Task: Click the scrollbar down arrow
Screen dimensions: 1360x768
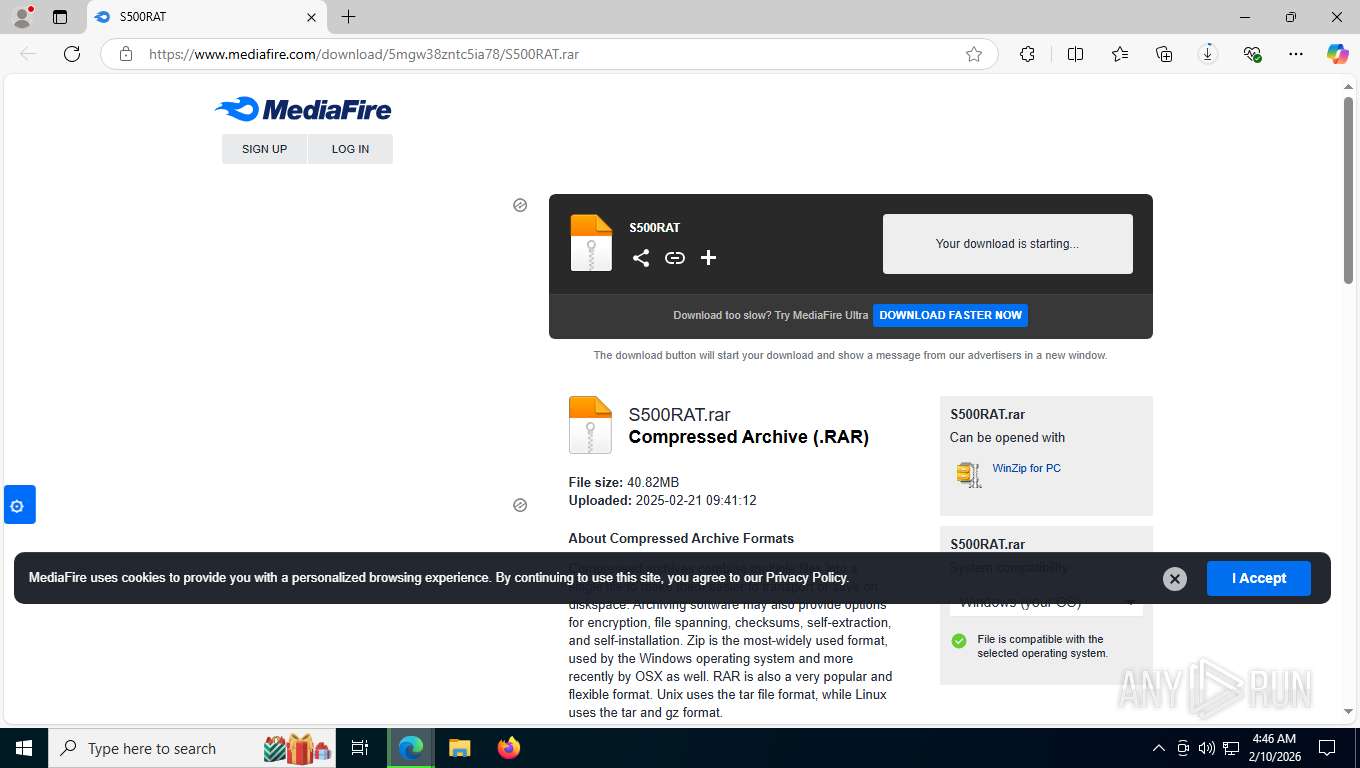Action: point(1348,712)
